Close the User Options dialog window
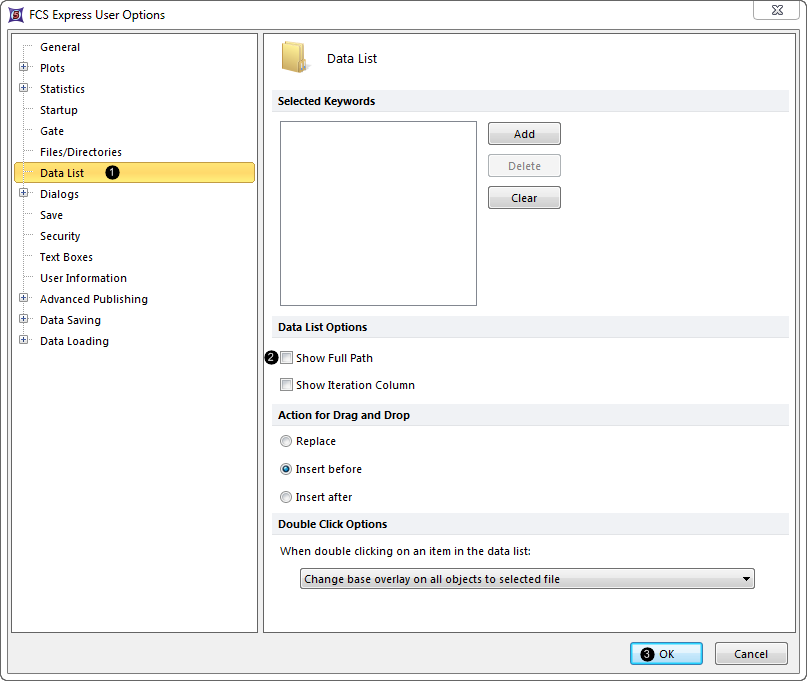The width and height of the screenshot is (807, 681). tap(776, 11)
